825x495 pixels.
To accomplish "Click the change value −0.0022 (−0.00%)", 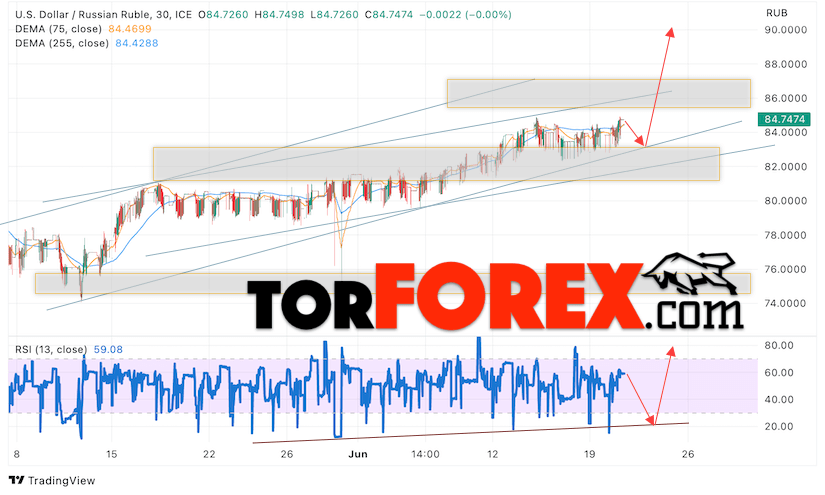I will (466, 15).
